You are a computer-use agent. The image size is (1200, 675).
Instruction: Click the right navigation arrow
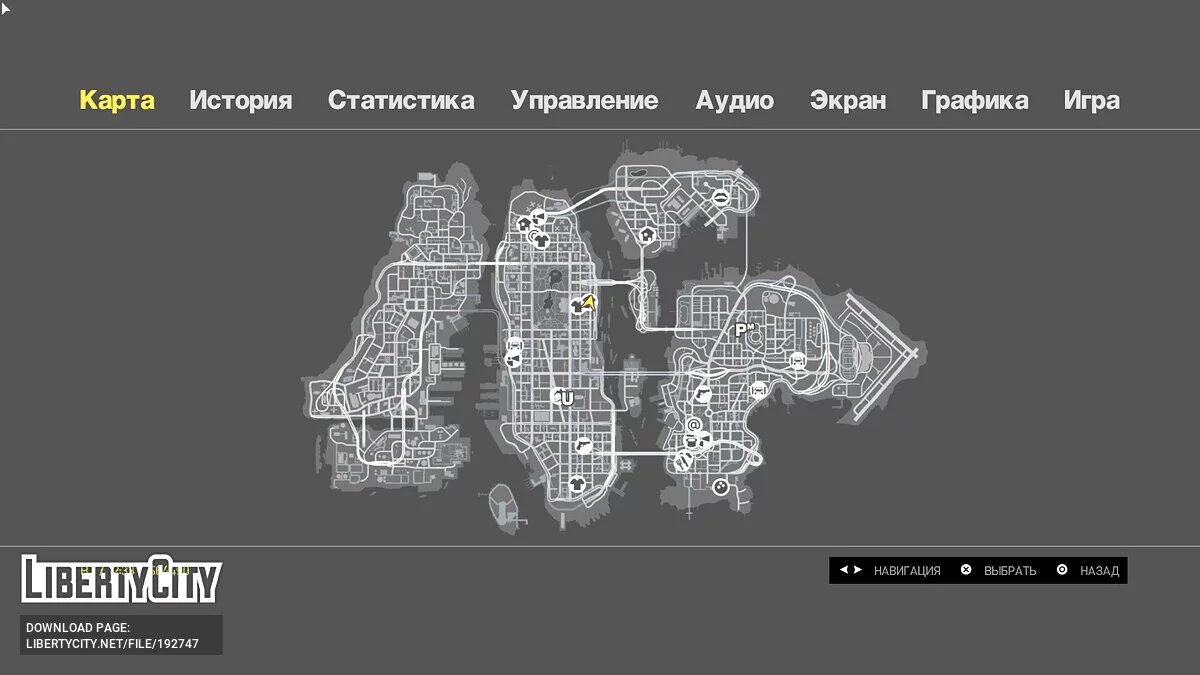click(x=856, y=570)
